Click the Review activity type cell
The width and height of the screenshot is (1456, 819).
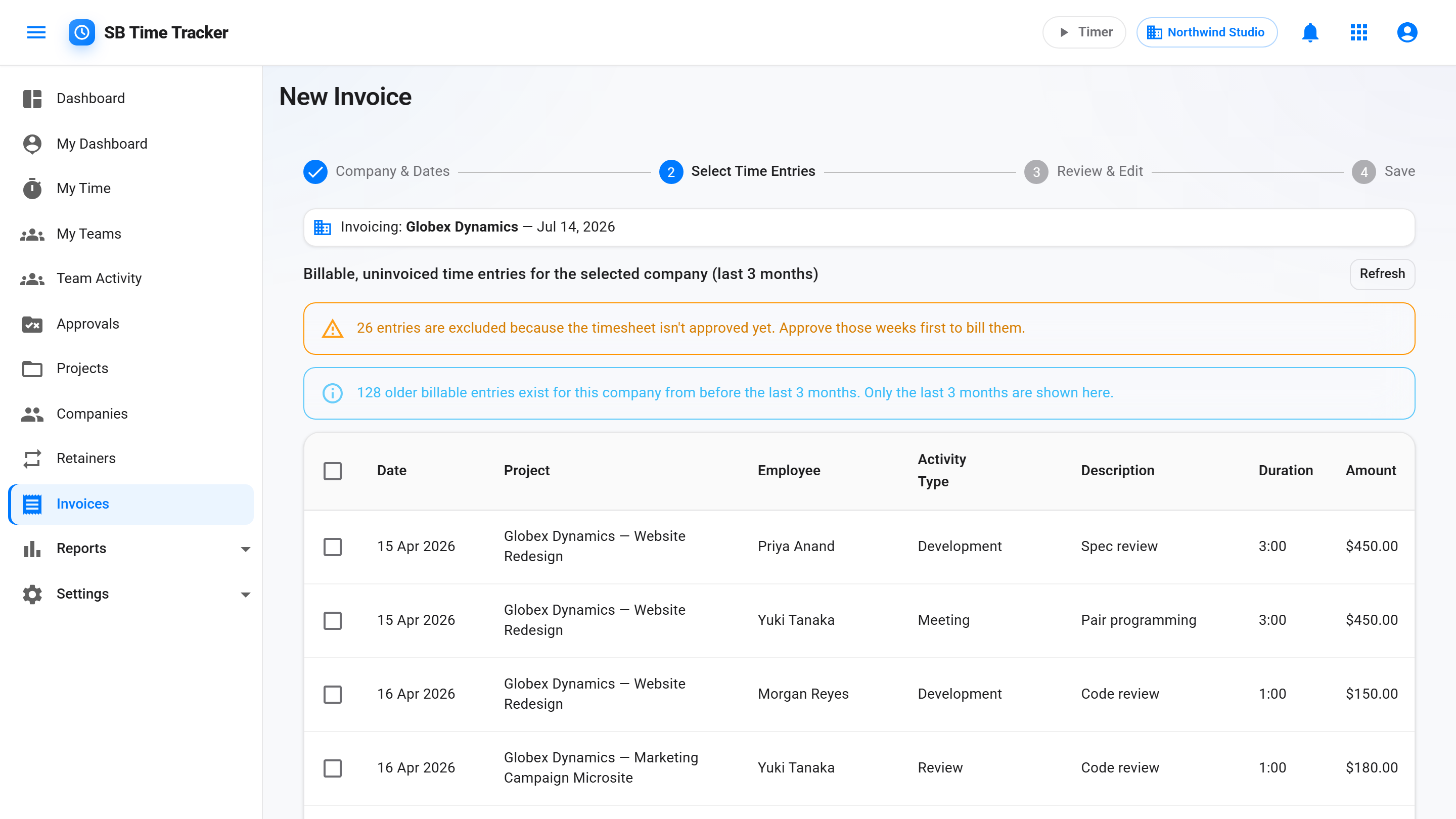940,768
